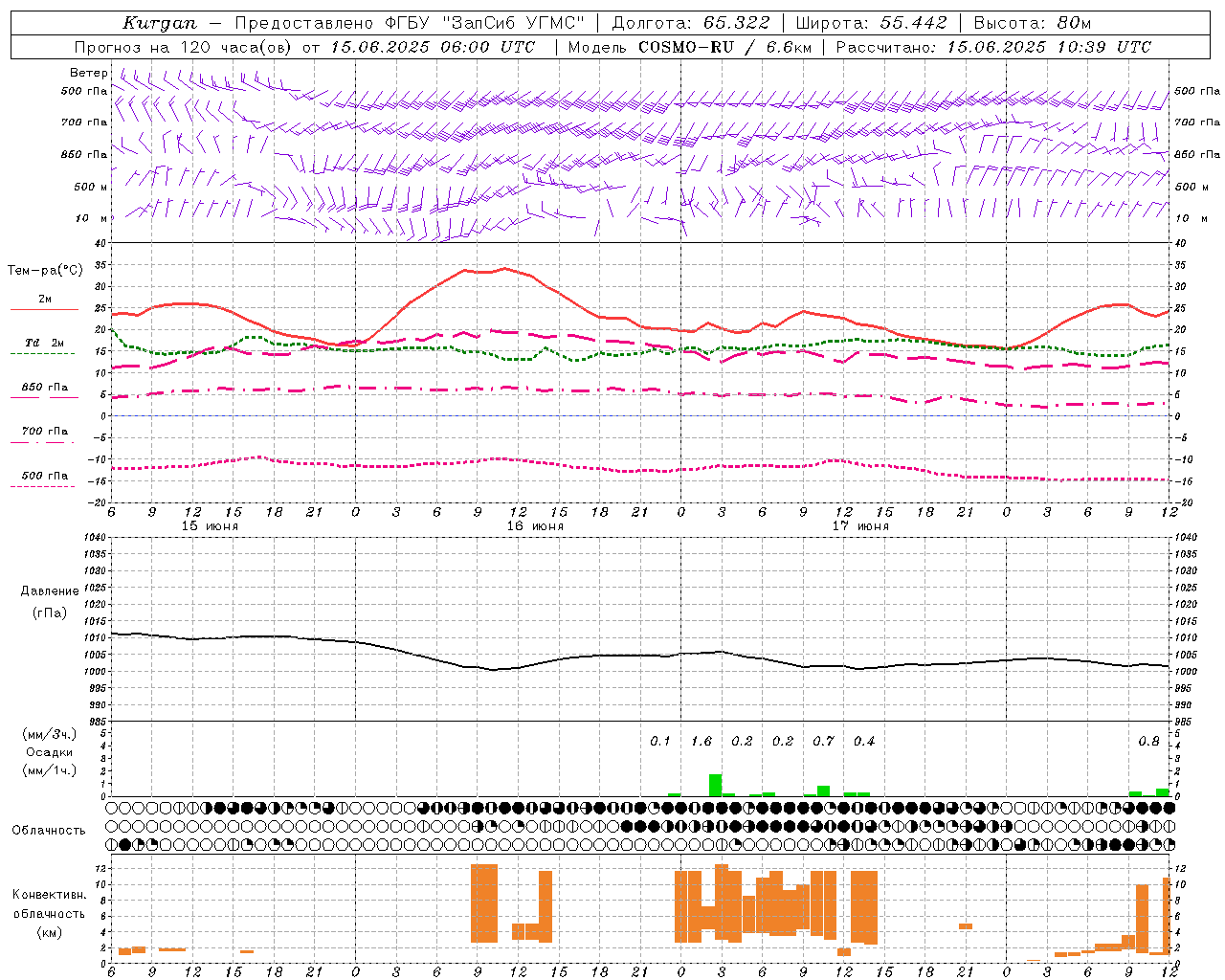The width and height of the screenshot is (1225, 980).
Task: Click the Td 2м legend label
Action: (45, 343)
